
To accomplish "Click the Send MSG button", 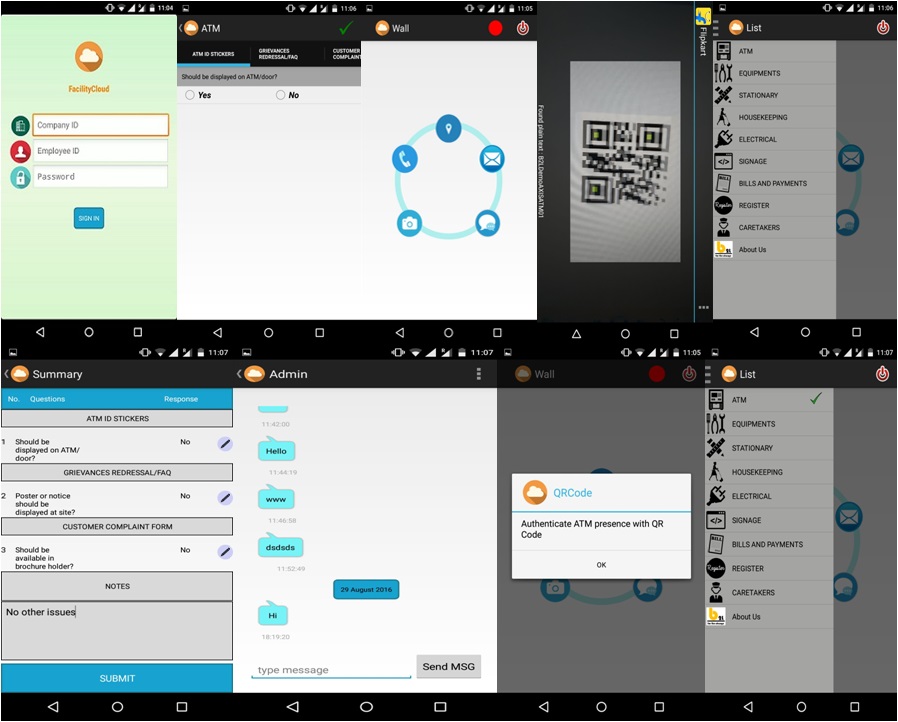I will pyautogui.click(x=449, y=667).
